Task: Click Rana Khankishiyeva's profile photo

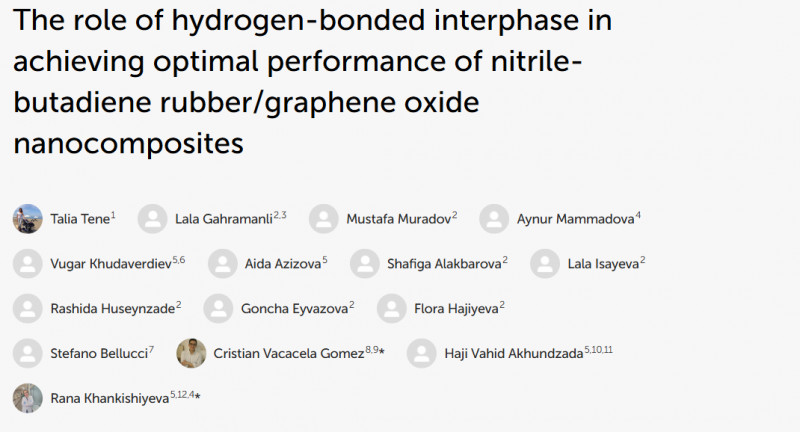Action: click(x=27, y=398)
